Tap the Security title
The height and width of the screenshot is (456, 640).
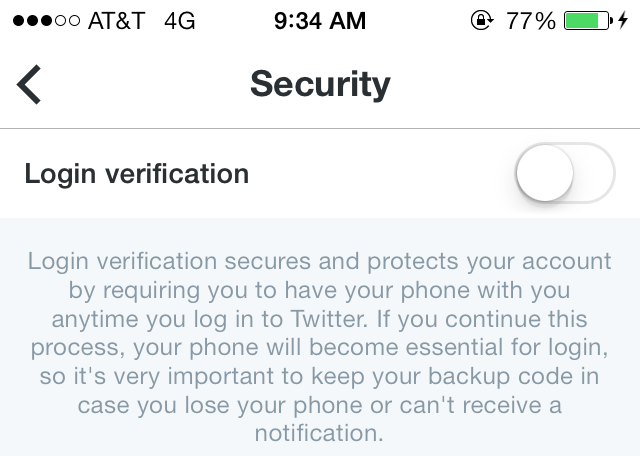[320, 84]
